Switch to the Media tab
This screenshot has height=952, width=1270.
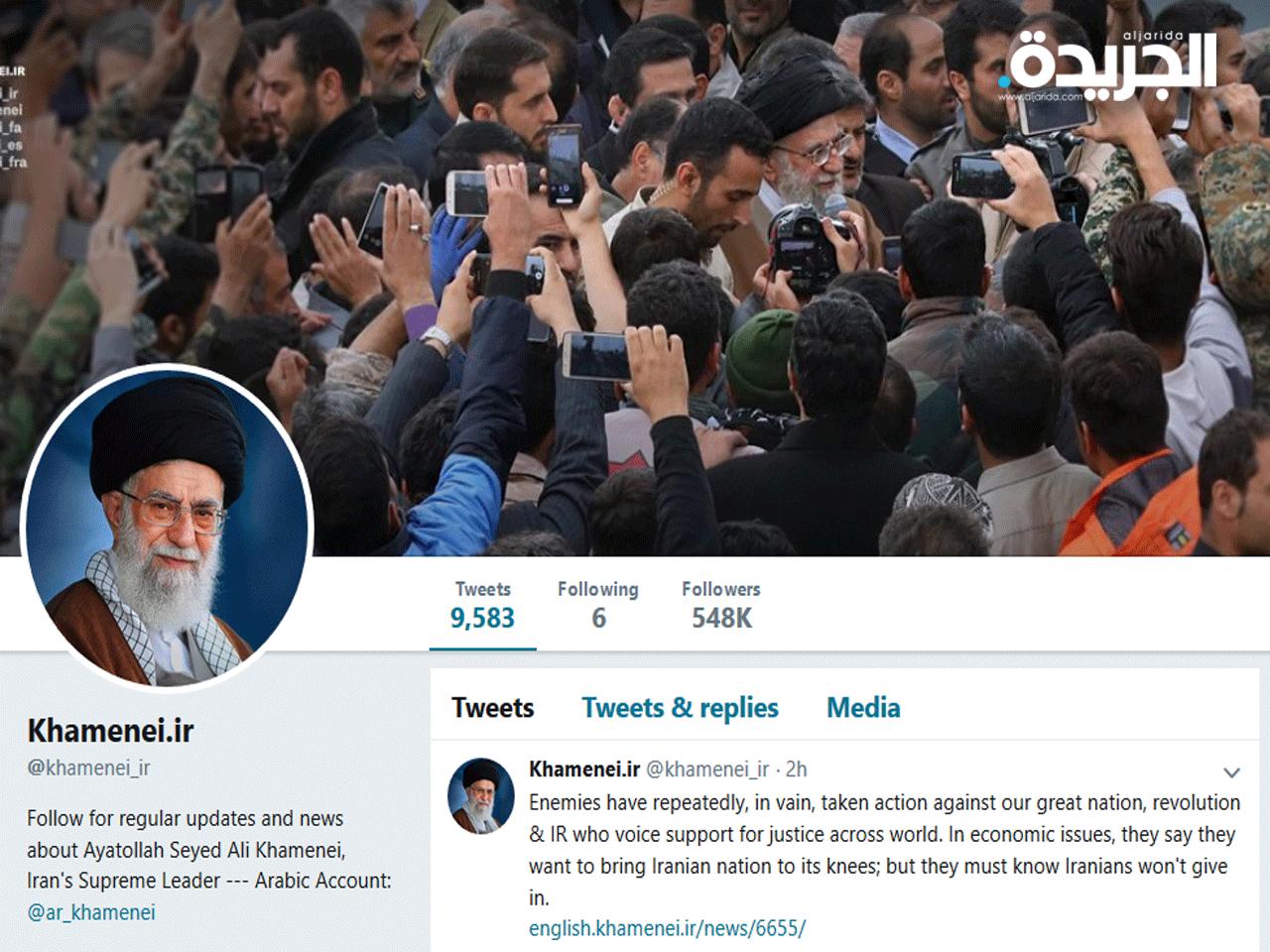click(x=863, y=708)
